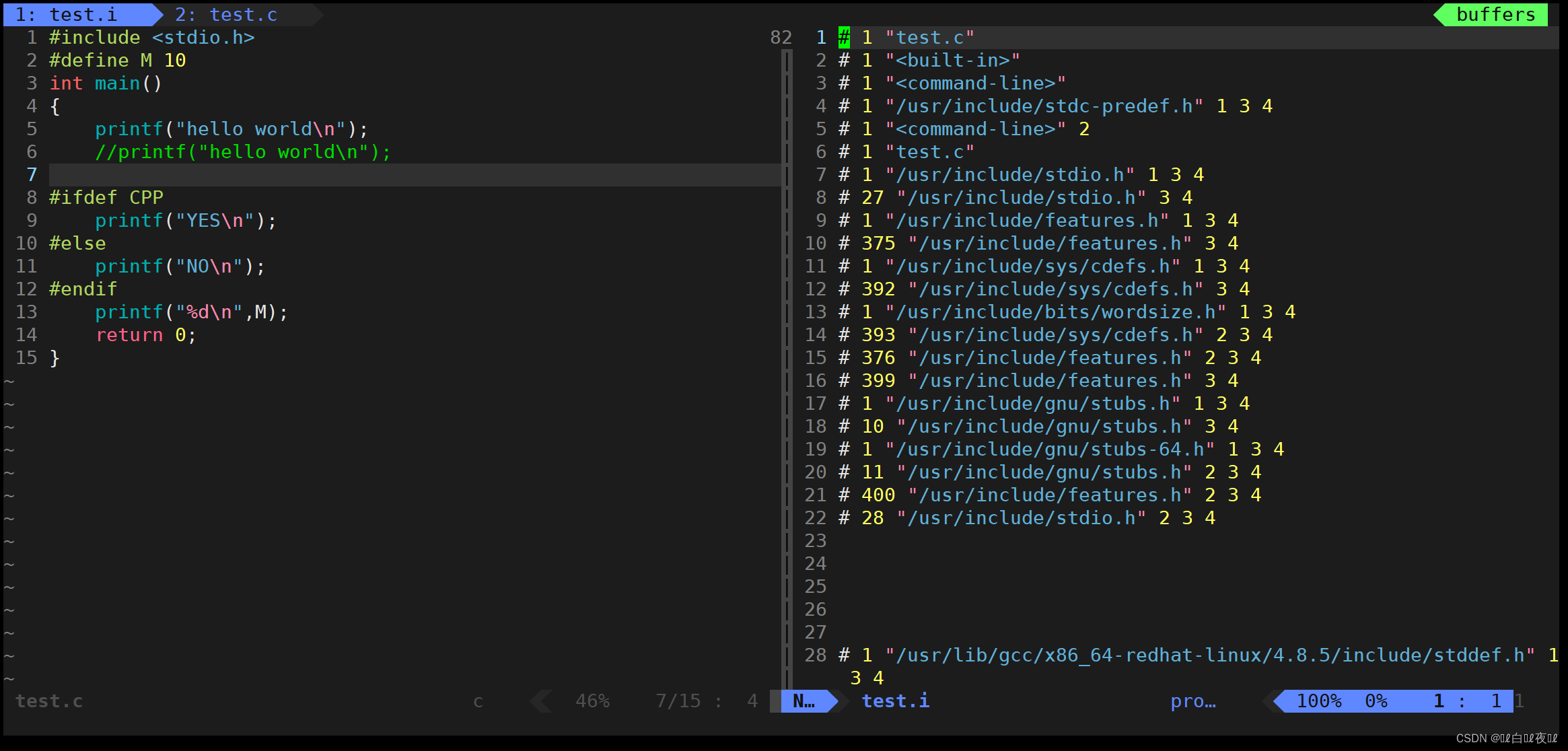Viewport: 1568px width, 751px height.
Task: Click the '# 1 "<built-in>"' line
Action: coord(929,60)
